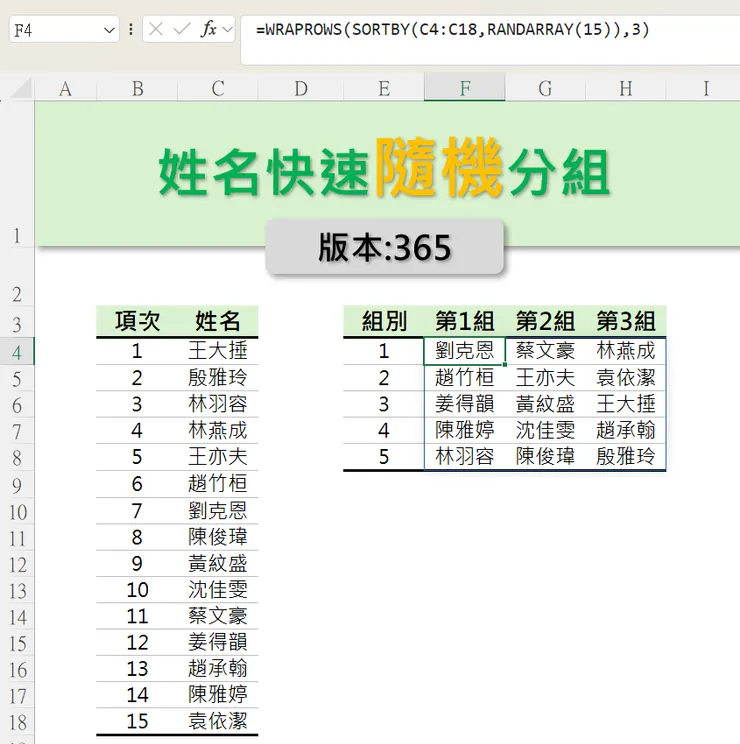
Task: Select cell 蔡文豪 in group table
Action: tap(545, 351)
